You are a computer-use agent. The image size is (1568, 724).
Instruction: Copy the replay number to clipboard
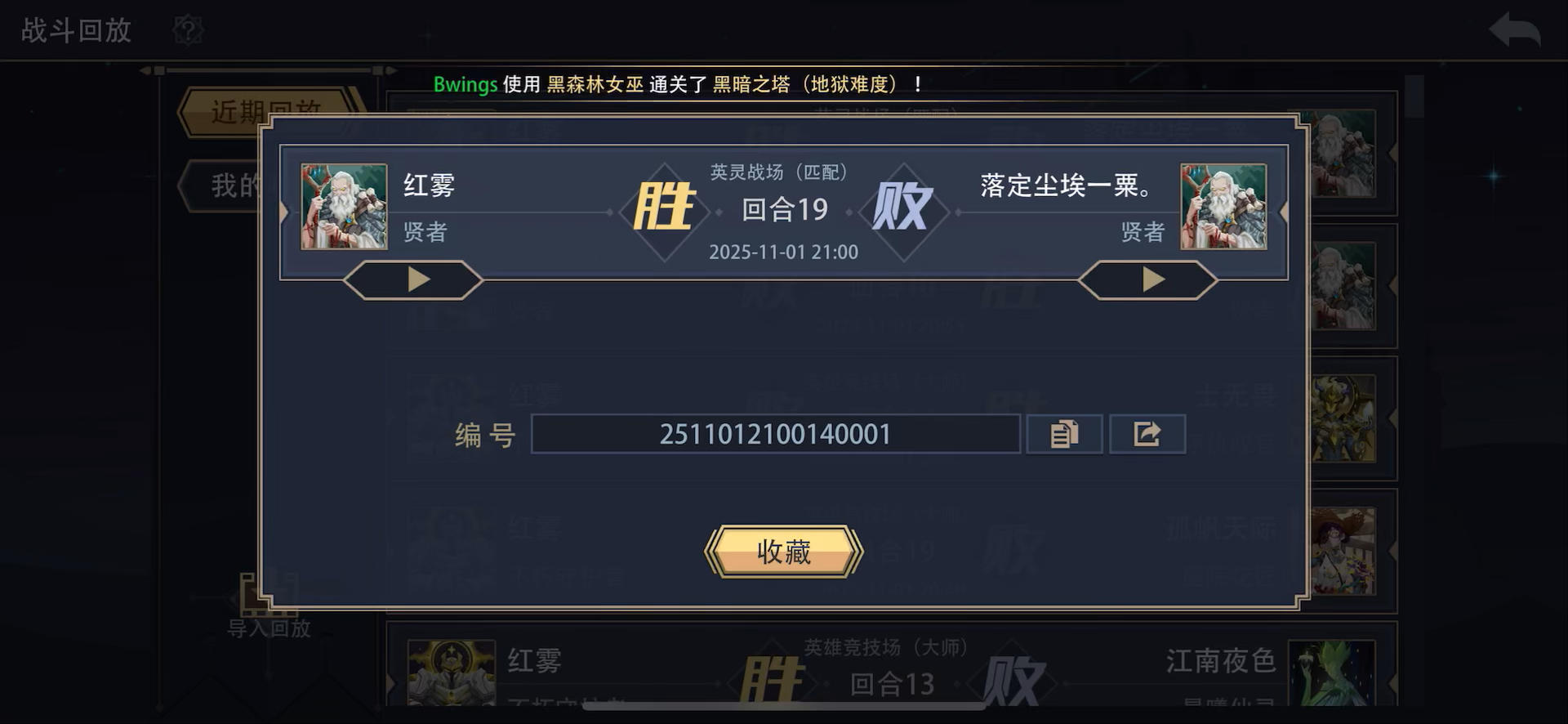point(1064,434)
